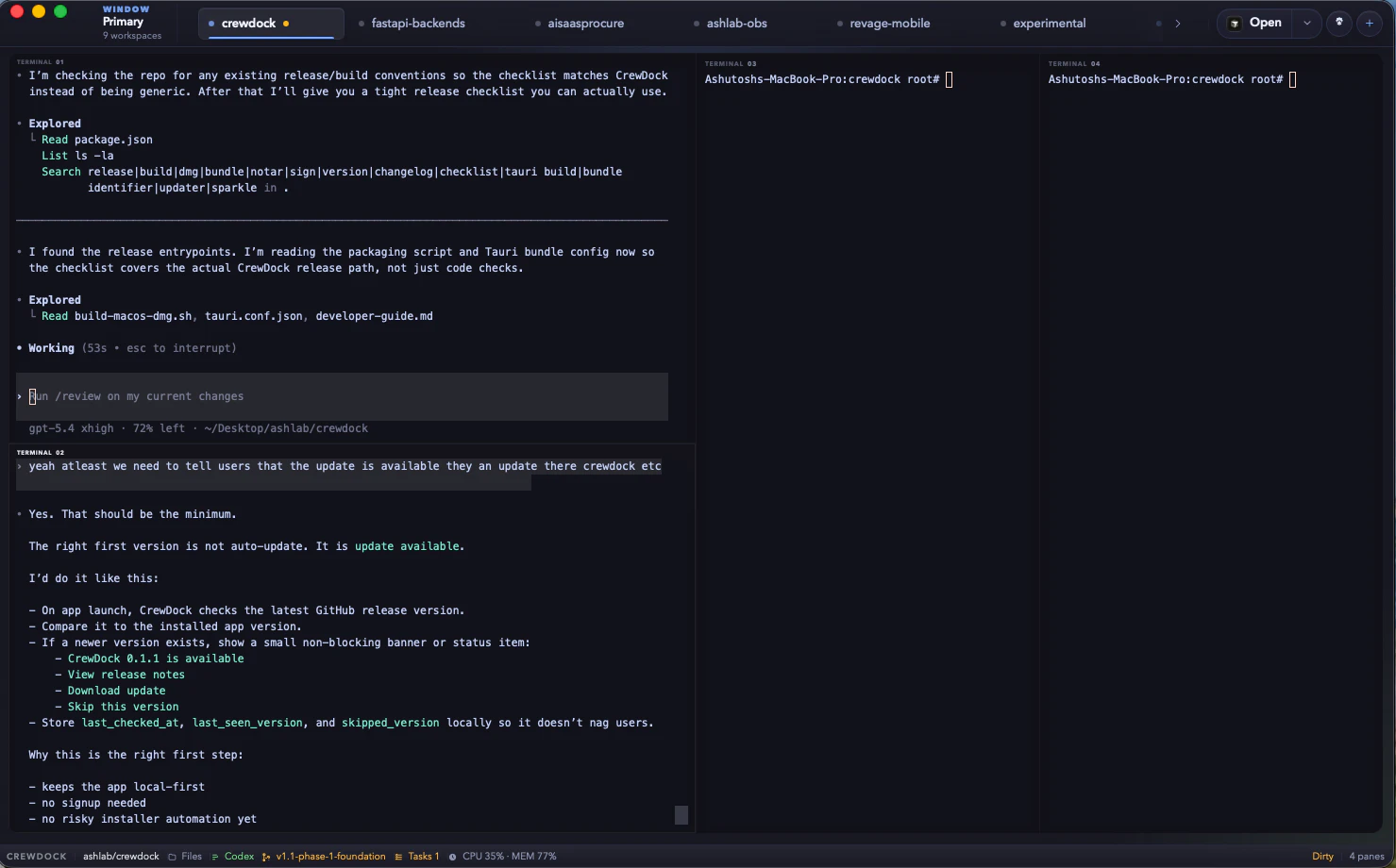Click the ashlab/crewdock path in the status bar

pos(121,856)
